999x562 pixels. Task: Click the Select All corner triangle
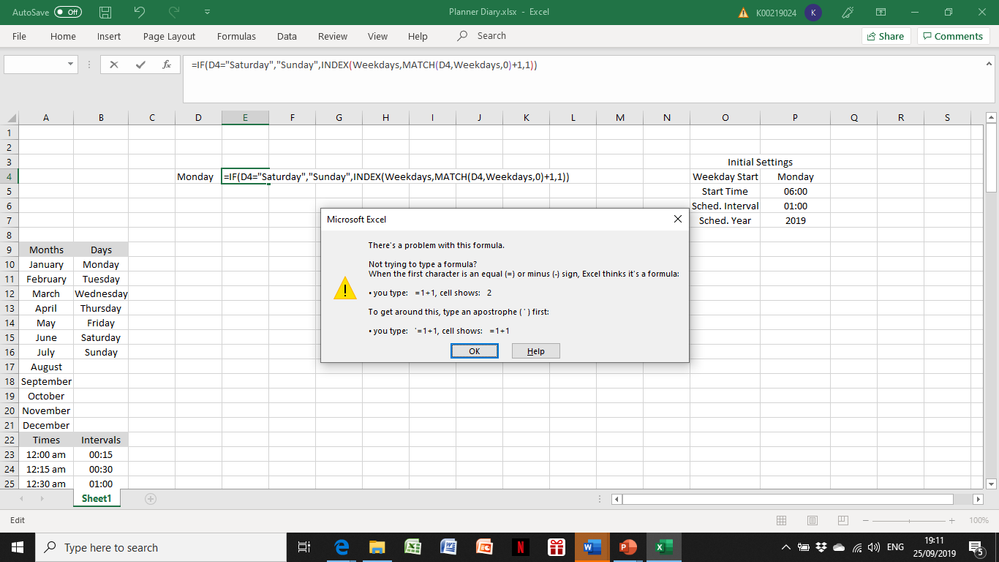click(11, 118)
